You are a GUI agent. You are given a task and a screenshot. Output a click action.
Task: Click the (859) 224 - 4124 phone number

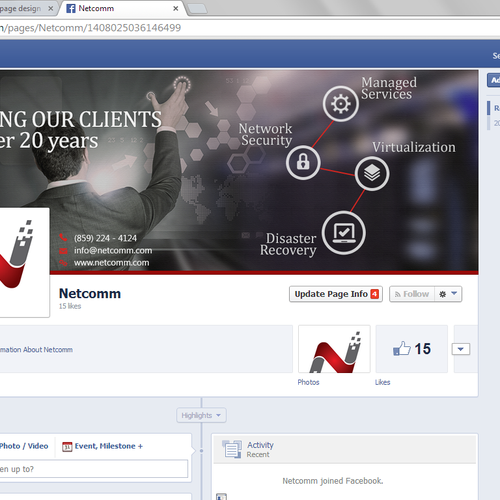click(105, 238)
